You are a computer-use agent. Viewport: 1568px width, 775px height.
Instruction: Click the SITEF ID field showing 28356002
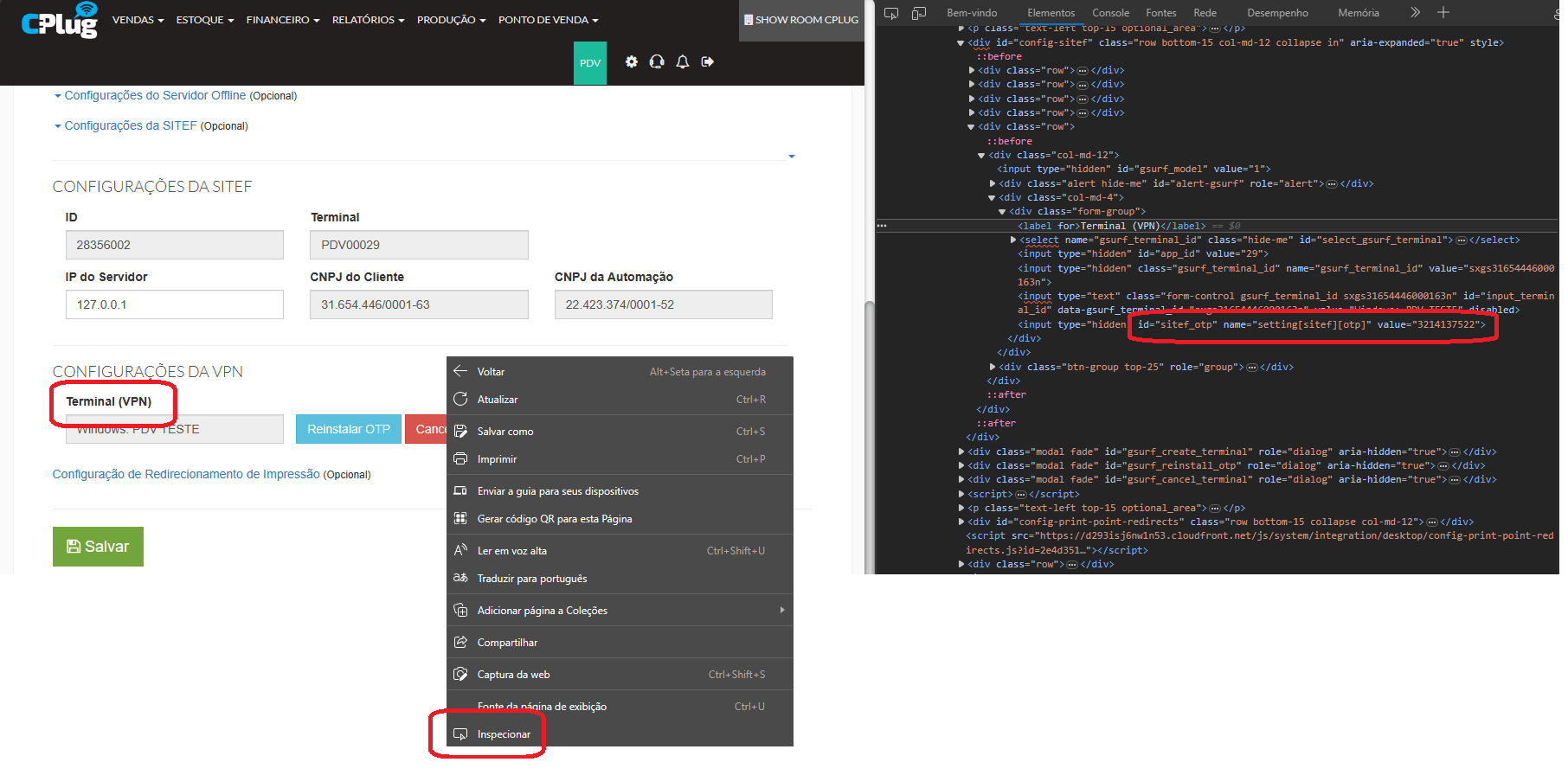175,245
